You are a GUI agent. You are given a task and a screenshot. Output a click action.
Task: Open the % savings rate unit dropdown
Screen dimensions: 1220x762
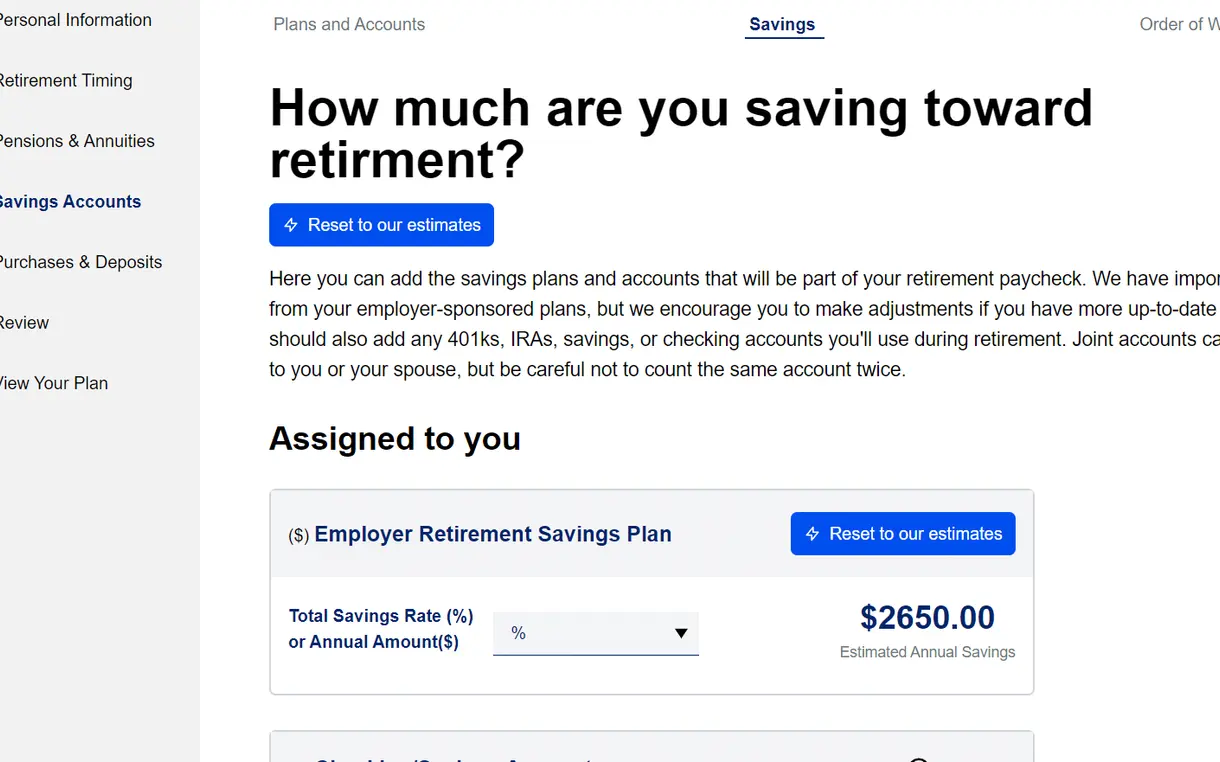click(x=596, y=633)
